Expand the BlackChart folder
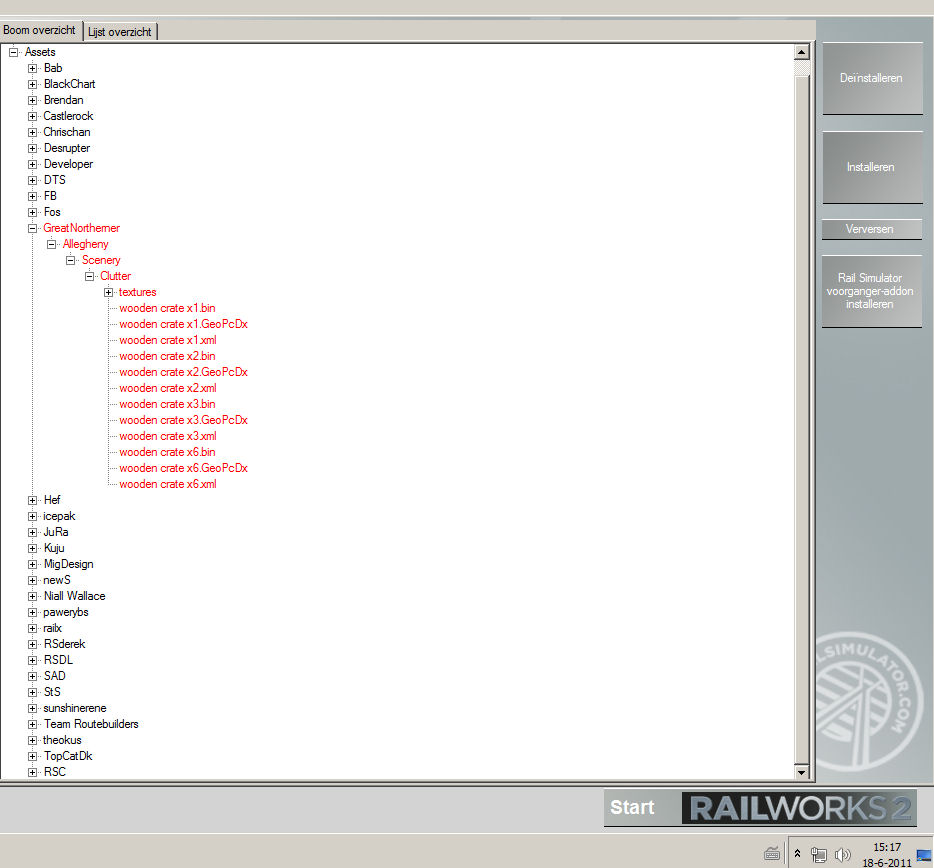Viewport: 934px width, 868px height. pos(32,85)
